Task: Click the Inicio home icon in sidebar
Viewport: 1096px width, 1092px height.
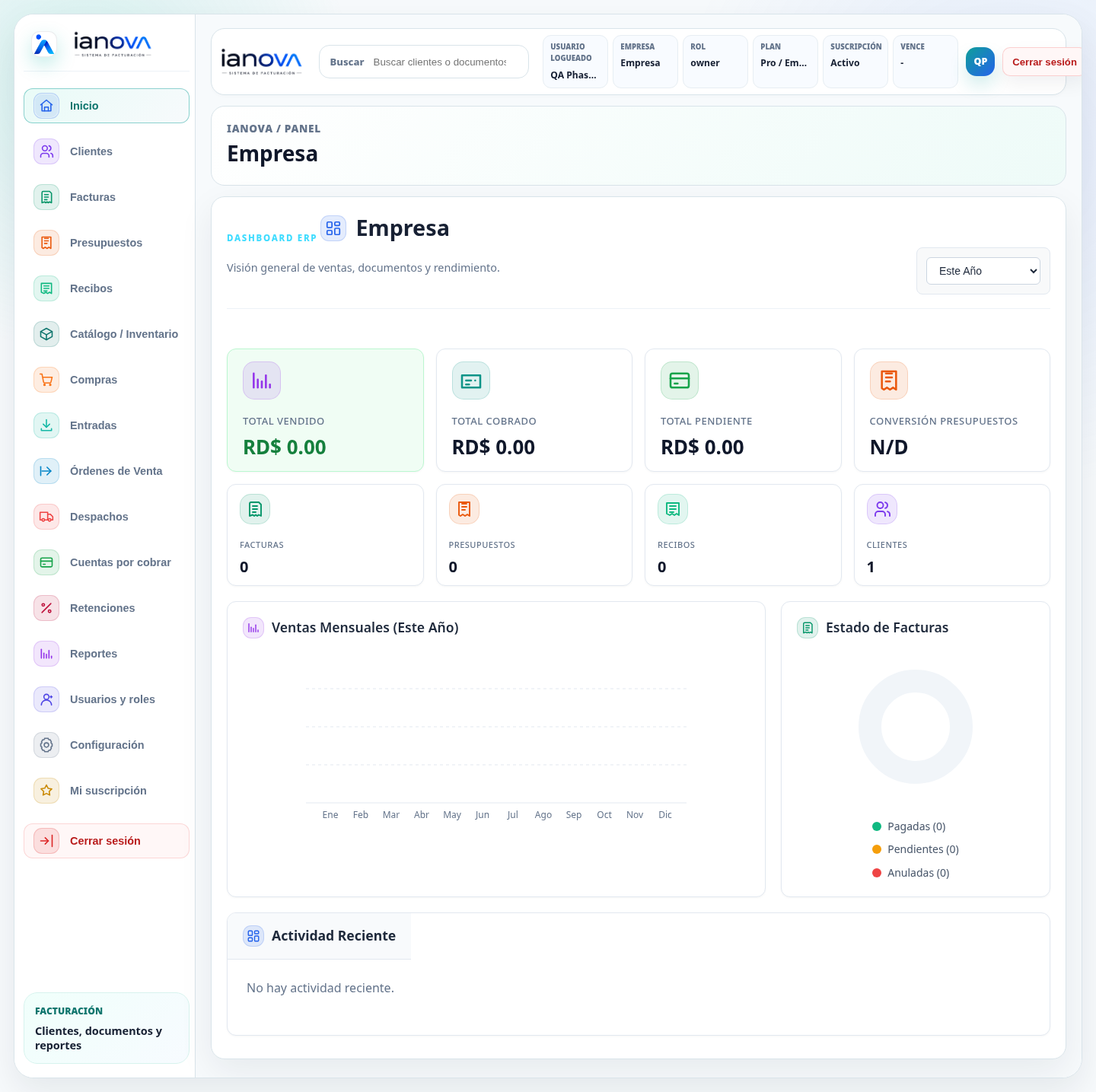Action: 46,106
